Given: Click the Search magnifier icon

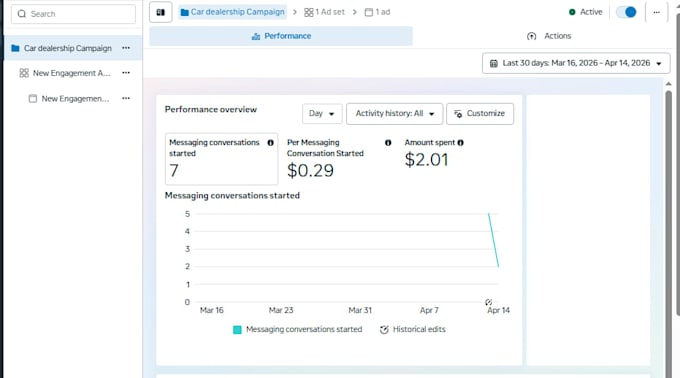Looking at the screenshot, I should click(x=22, y=14).
